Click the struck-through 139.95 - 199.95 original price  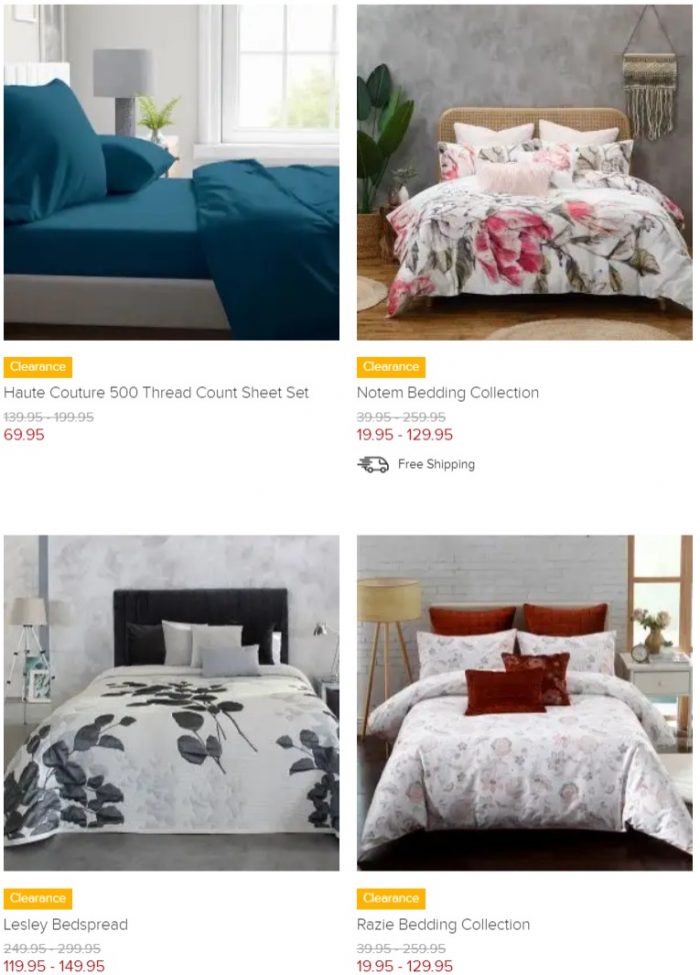[48, 417]
